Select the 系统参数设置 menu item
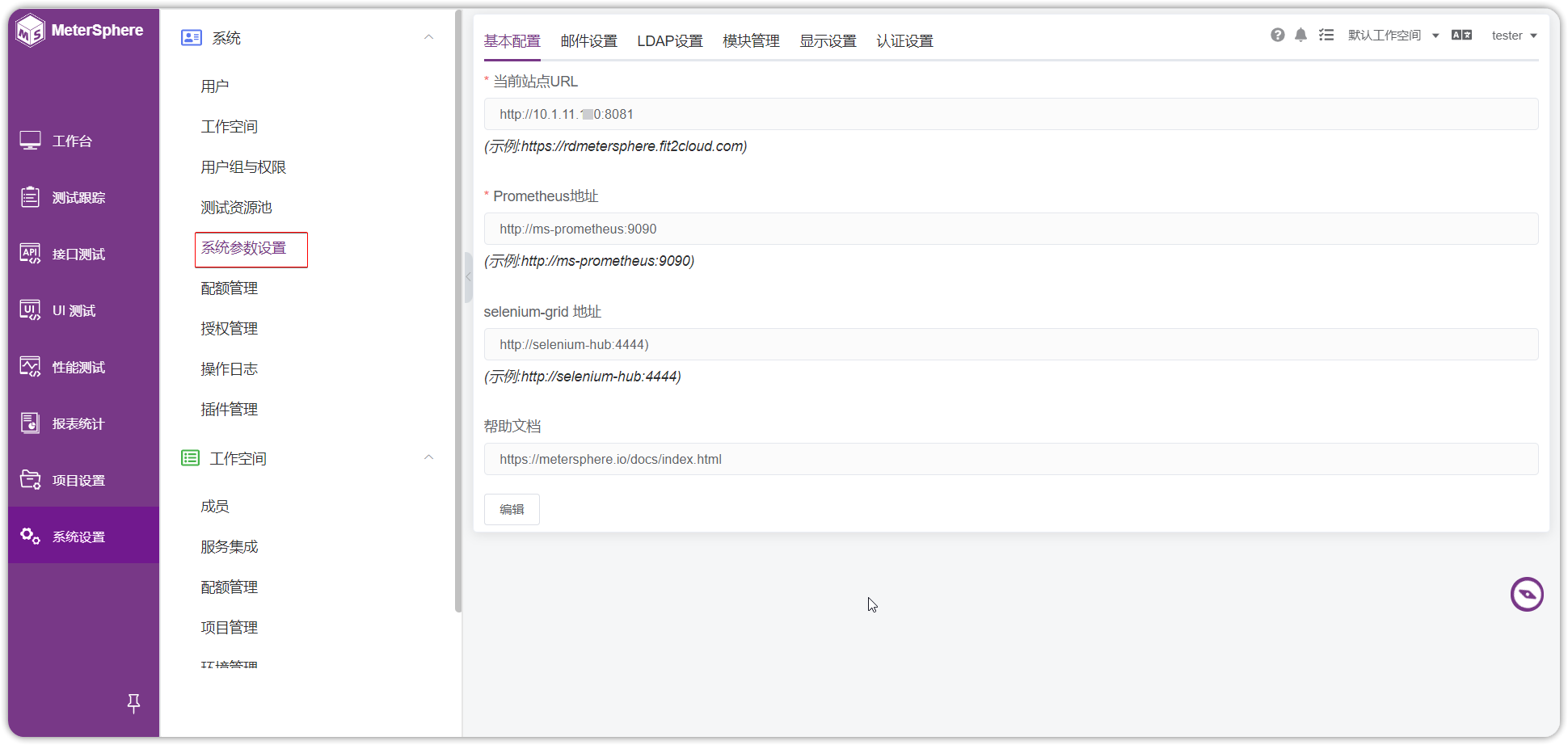 (243, 248)
